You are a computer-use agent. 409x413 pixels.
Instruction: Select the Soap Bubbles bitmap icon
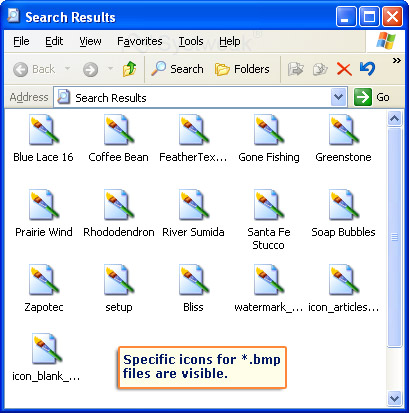[x=344, y=204]
